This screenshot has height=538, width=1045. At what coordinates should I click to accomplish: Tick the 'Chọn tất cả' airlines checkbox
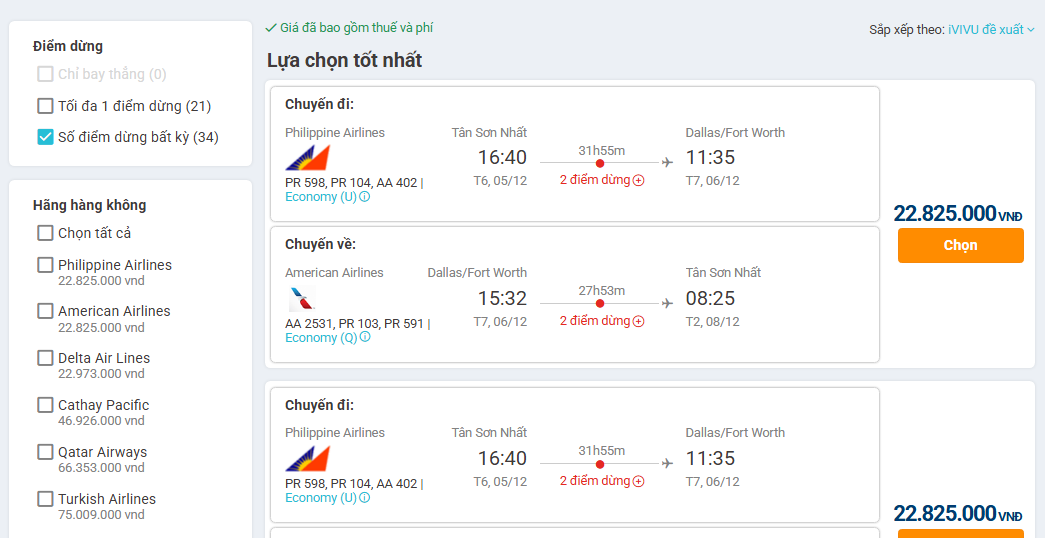[x=45, y=233]
